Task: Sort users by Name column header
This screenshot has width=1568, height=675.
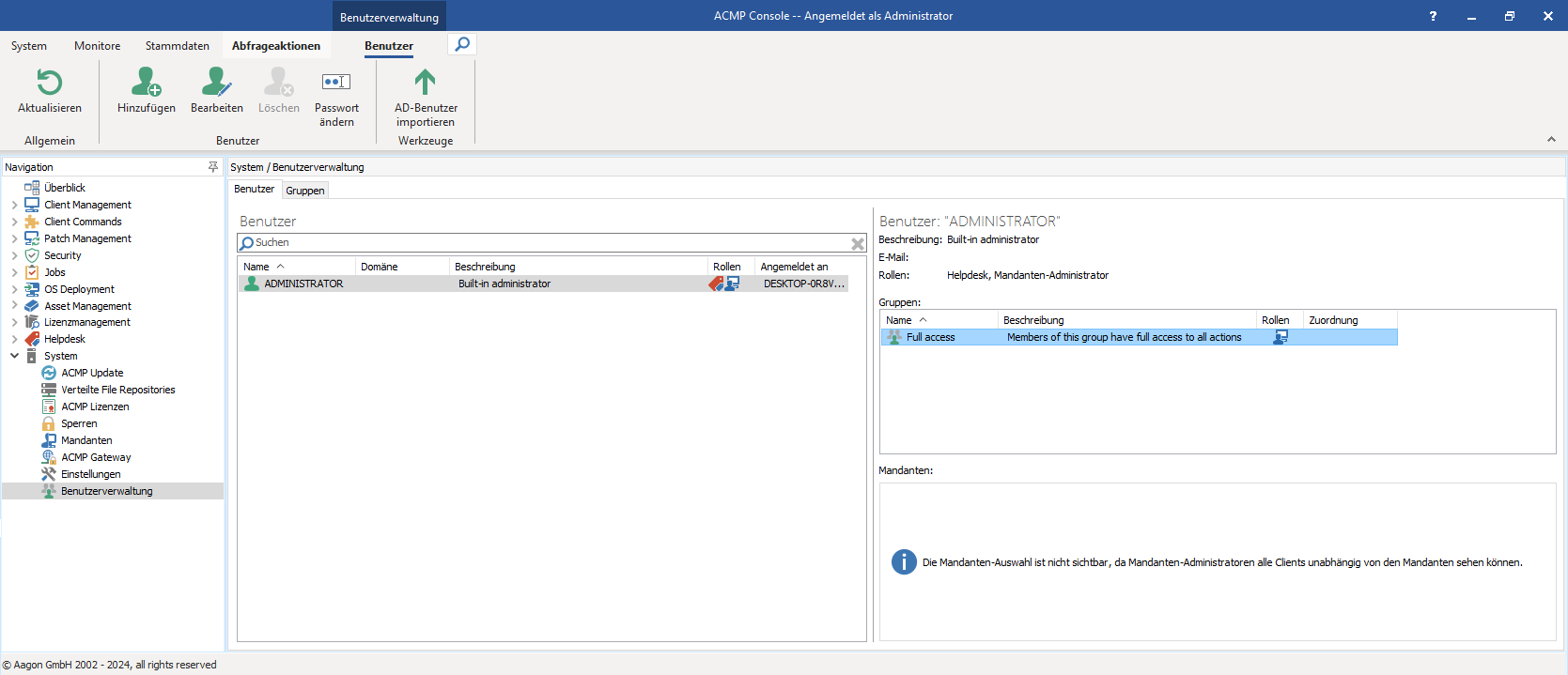Action: [256, 267]
